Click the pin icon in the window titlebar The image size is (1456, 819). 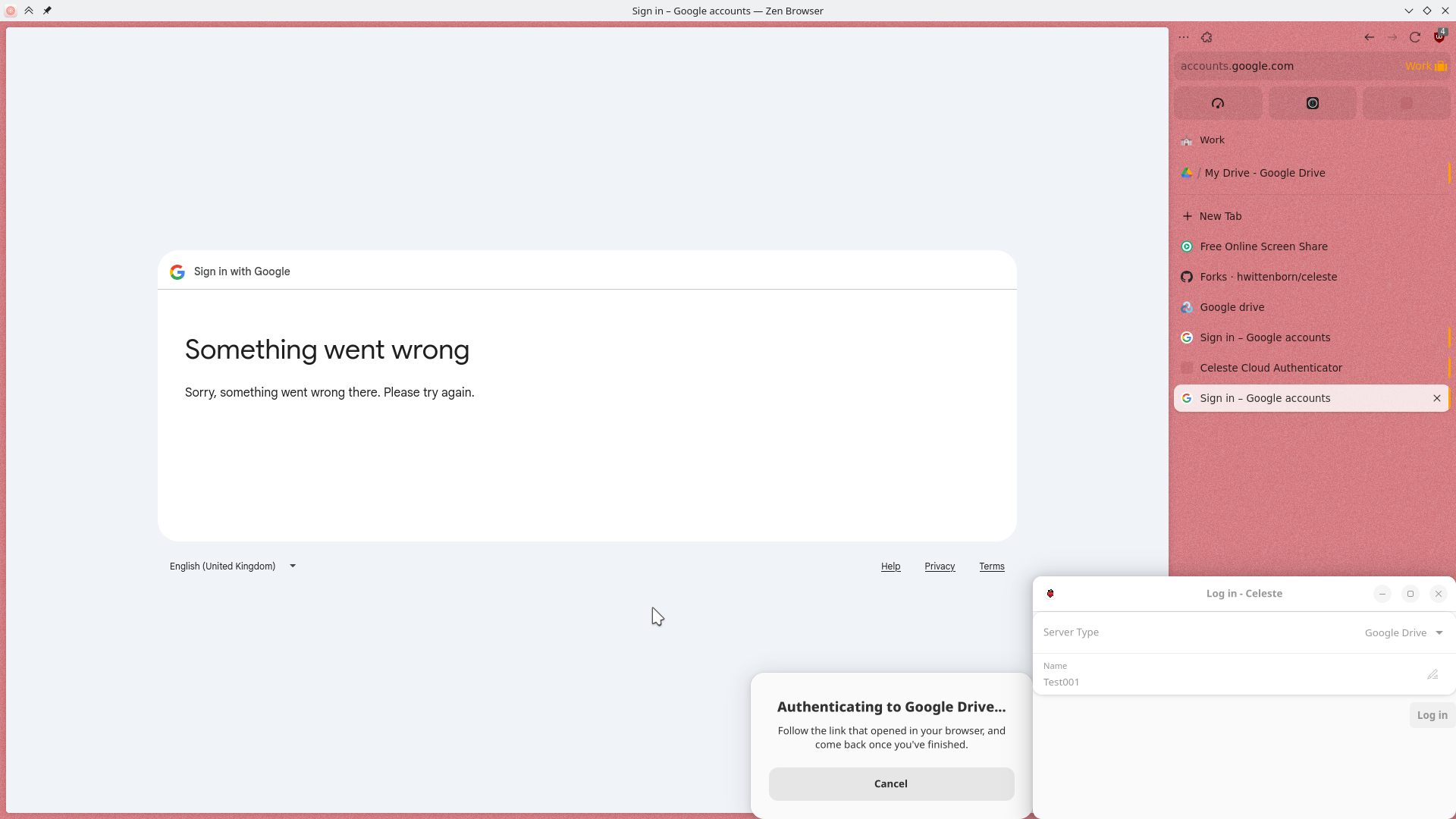point(47,11)
